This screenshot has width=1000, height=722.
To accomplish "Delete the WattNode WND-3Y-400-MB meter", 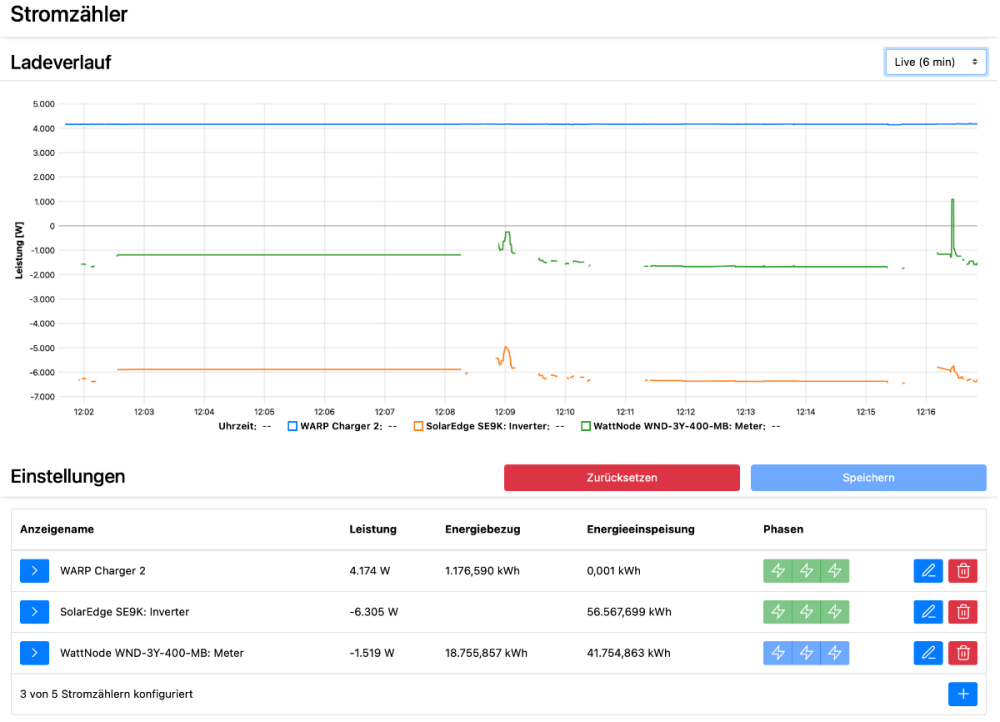I will (x=963, y=653).
